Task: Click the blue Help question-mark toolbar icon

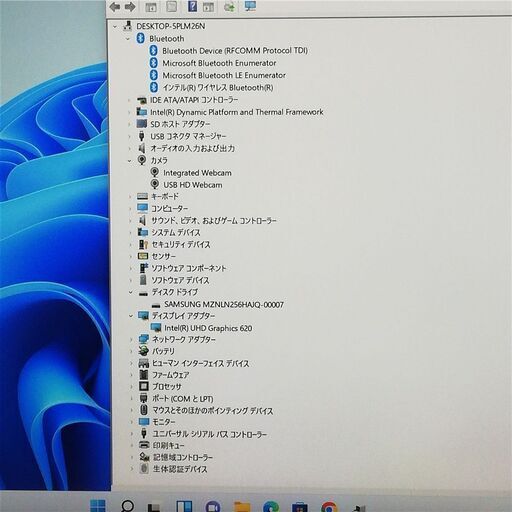Action: coord(192,6)
